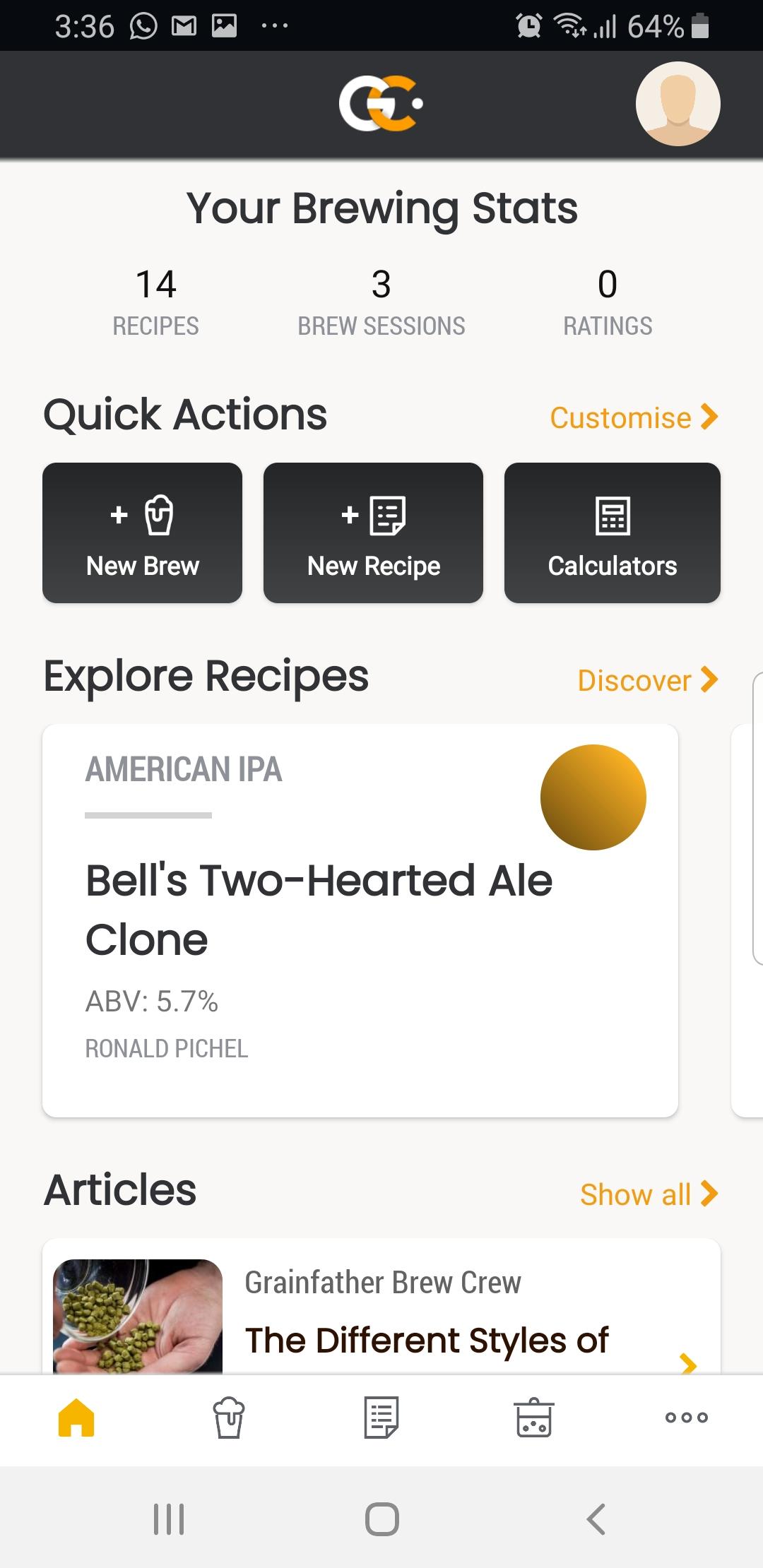Open the user profile avatar
This screenshot has height=1568, width=763.
678,104
